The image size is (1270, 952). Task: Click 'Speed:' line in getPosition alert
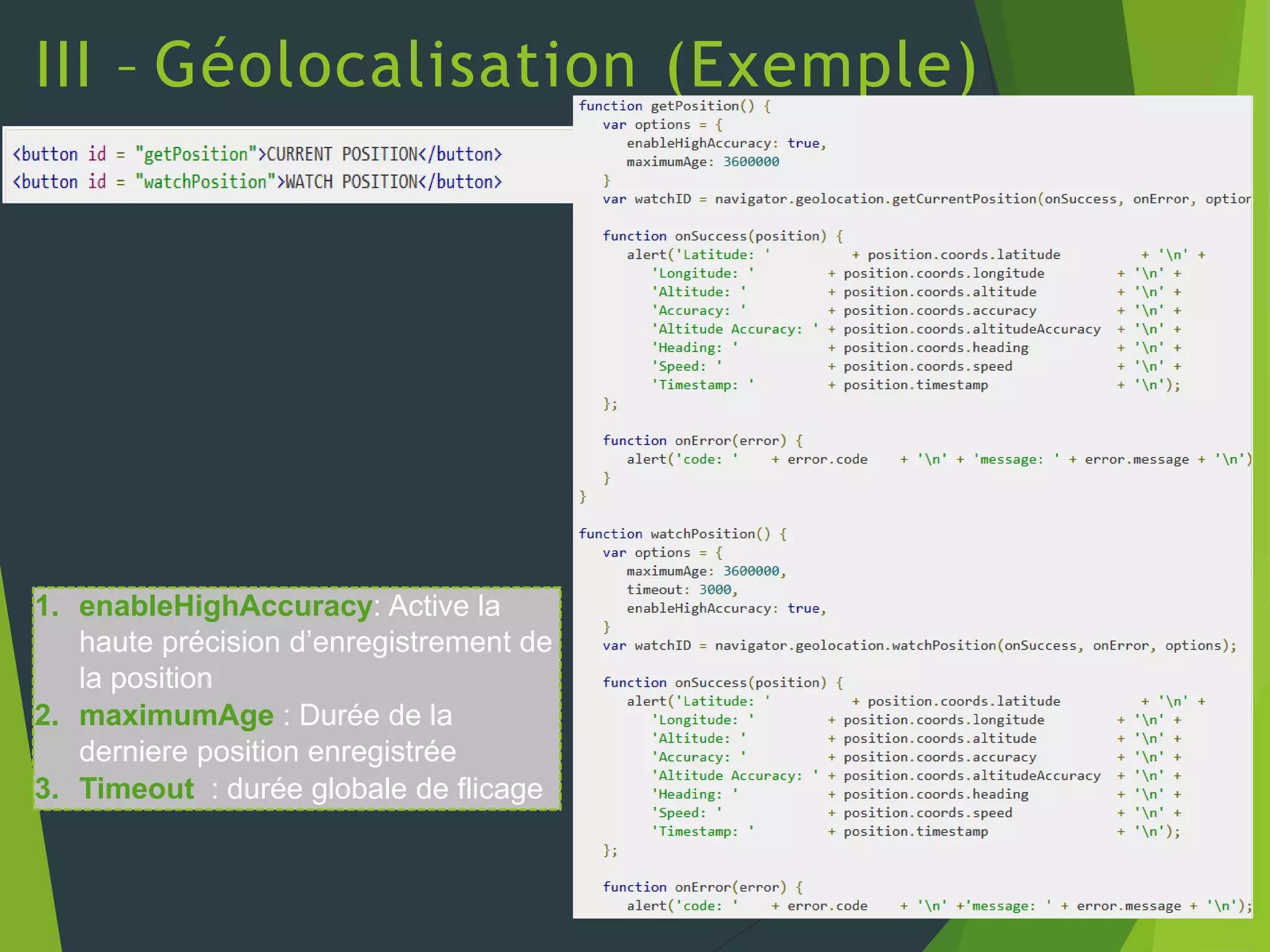pos(917,366)
